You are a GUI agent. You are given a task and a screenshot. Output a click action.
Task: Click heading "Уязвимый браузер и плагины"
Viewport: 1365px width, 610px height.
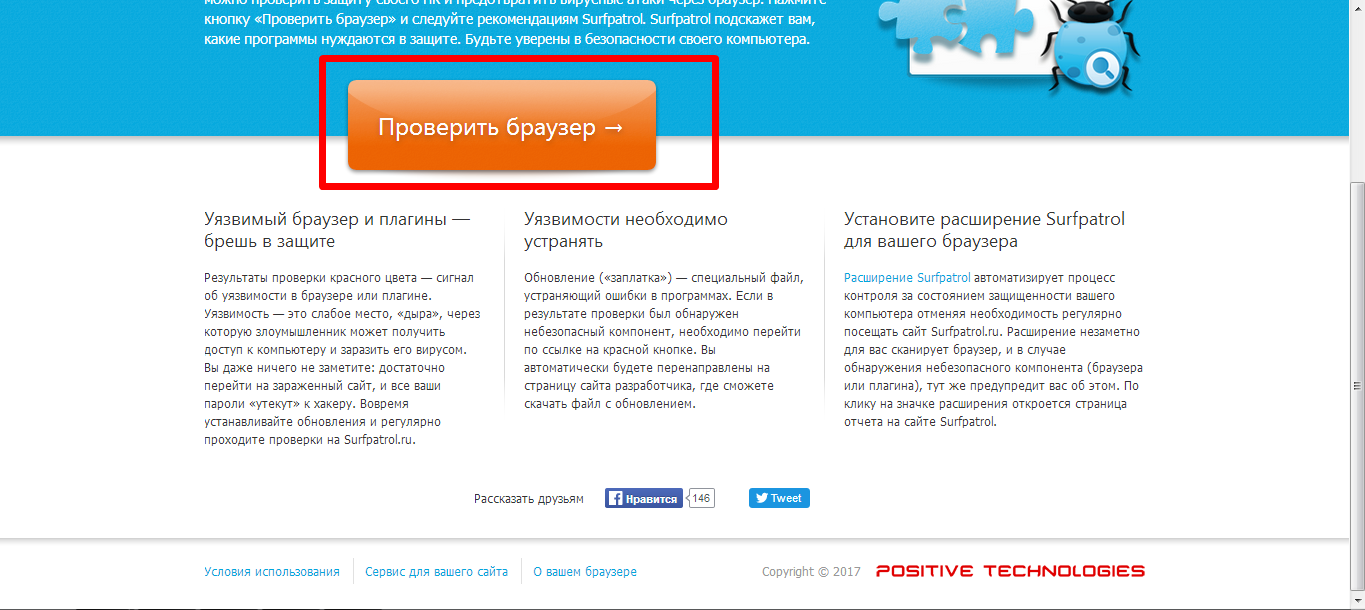(x=337, y=230)
